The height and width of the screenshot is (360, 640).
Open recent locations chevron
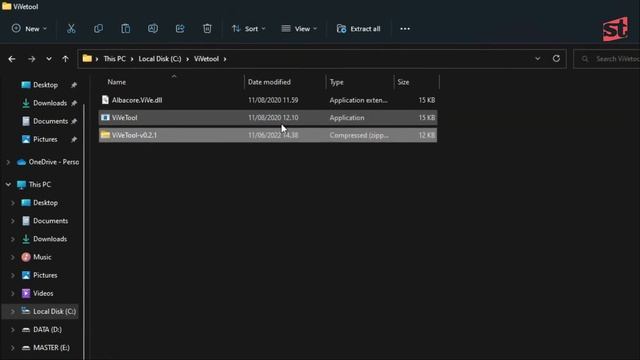(x=49, y=59)
